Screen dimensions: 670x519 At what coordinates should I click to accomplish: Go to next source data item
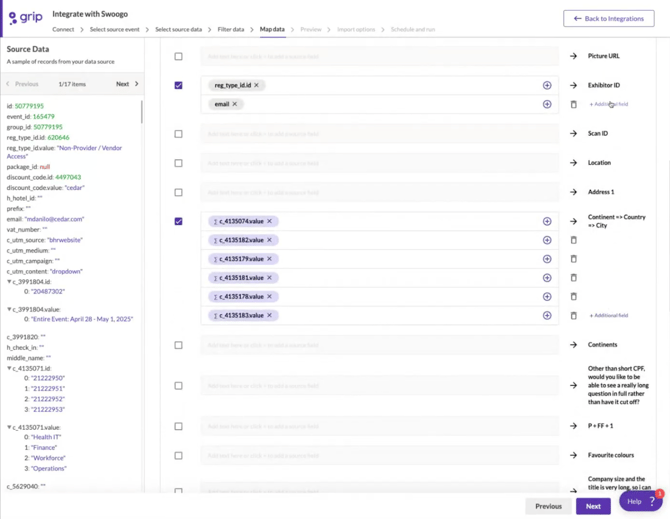[x=127, y=84]
